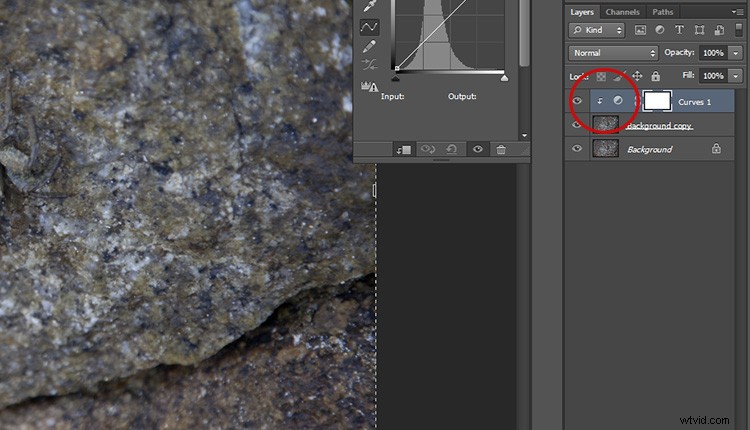The width and height of the screenshot is (750, 430).
Task: Switch to the Layers tab
Action: point(582,12)
